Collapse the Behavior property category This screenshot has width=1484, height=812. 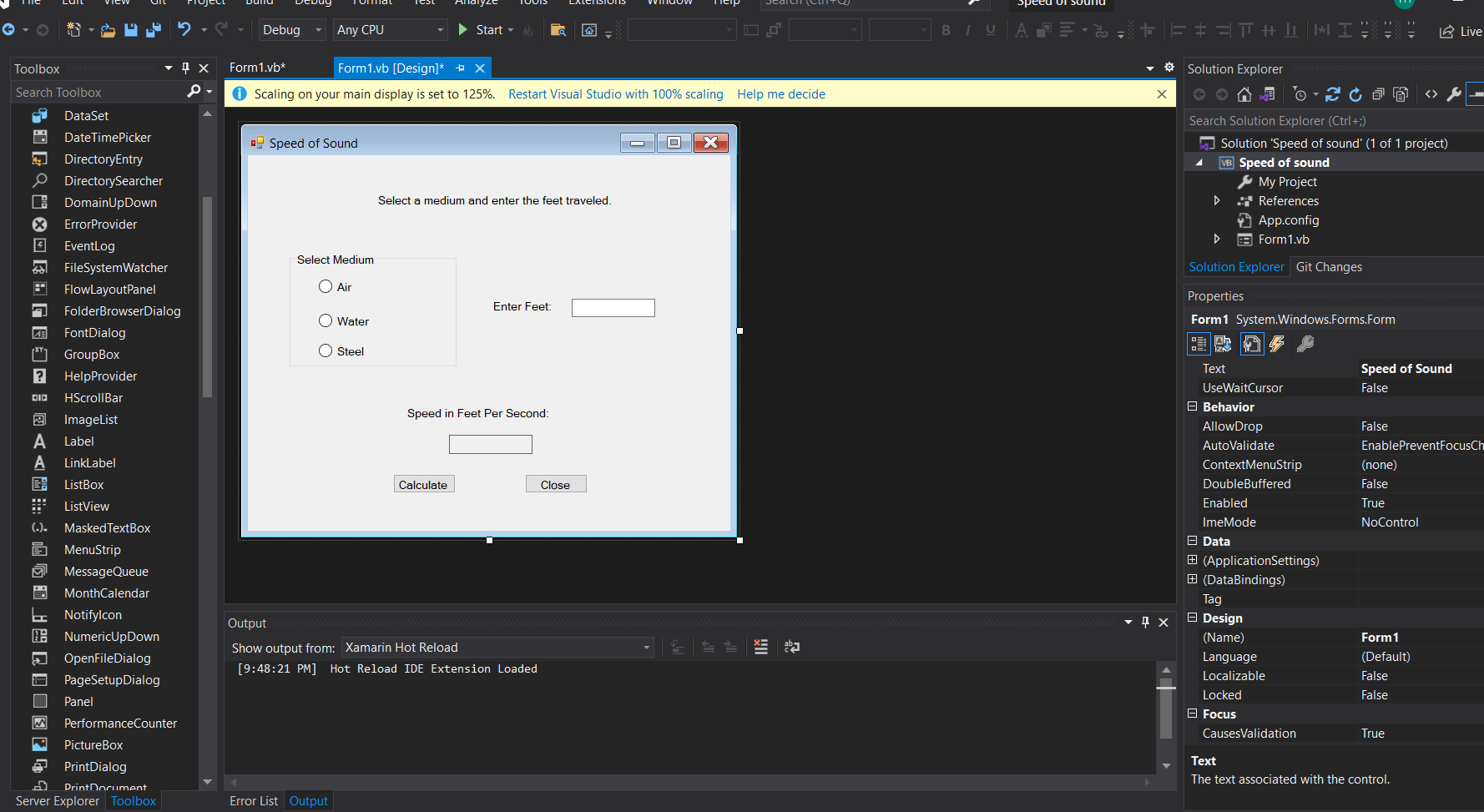[1193, 406]
